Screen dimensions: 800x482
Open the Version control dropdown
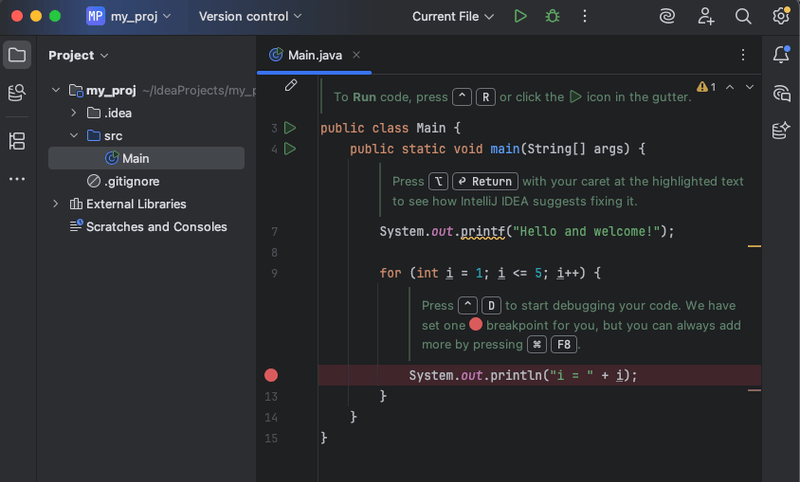tap(250, 16)
